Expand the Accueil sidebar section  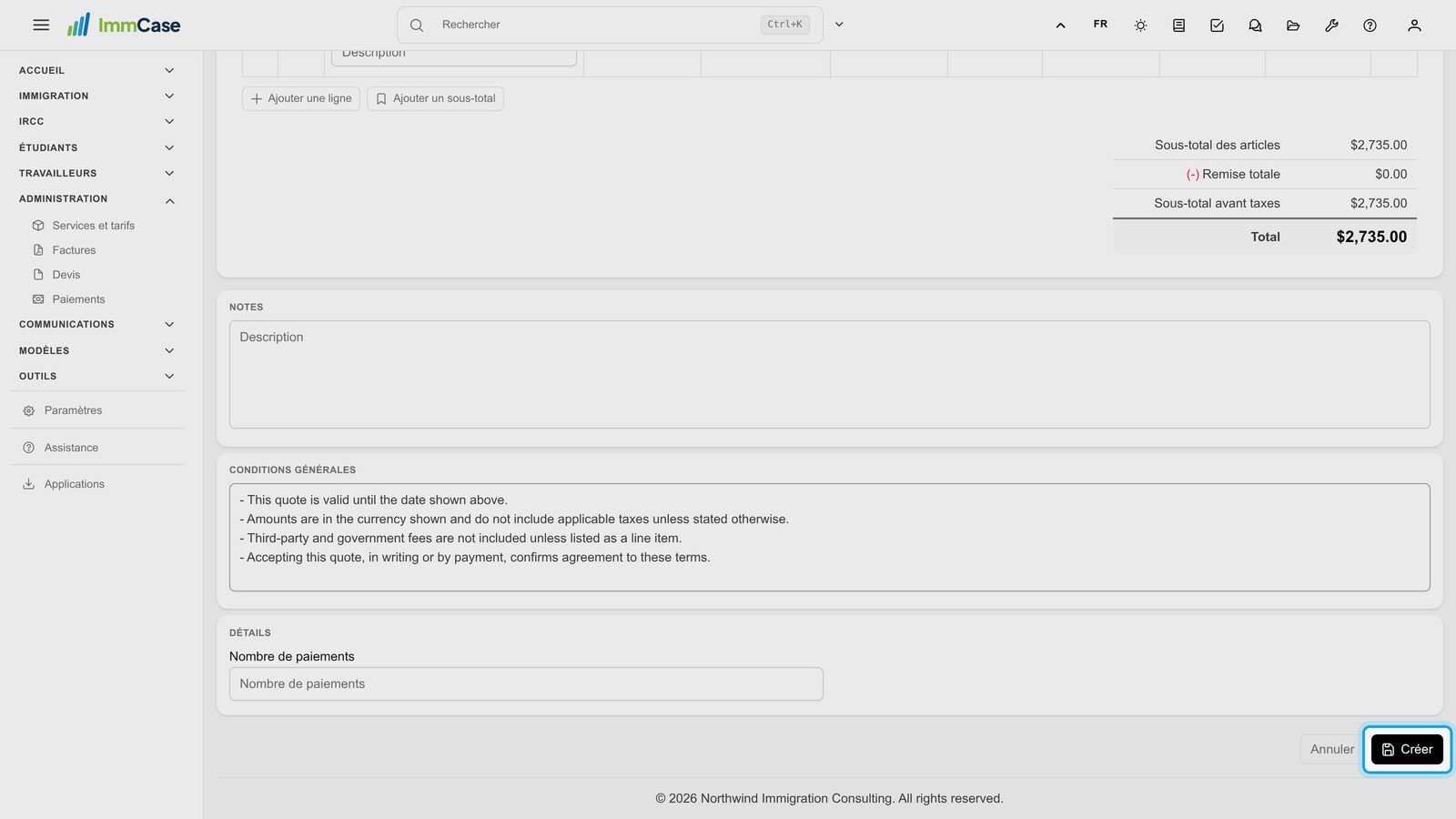pyautogui.click(x=96, y=70)
